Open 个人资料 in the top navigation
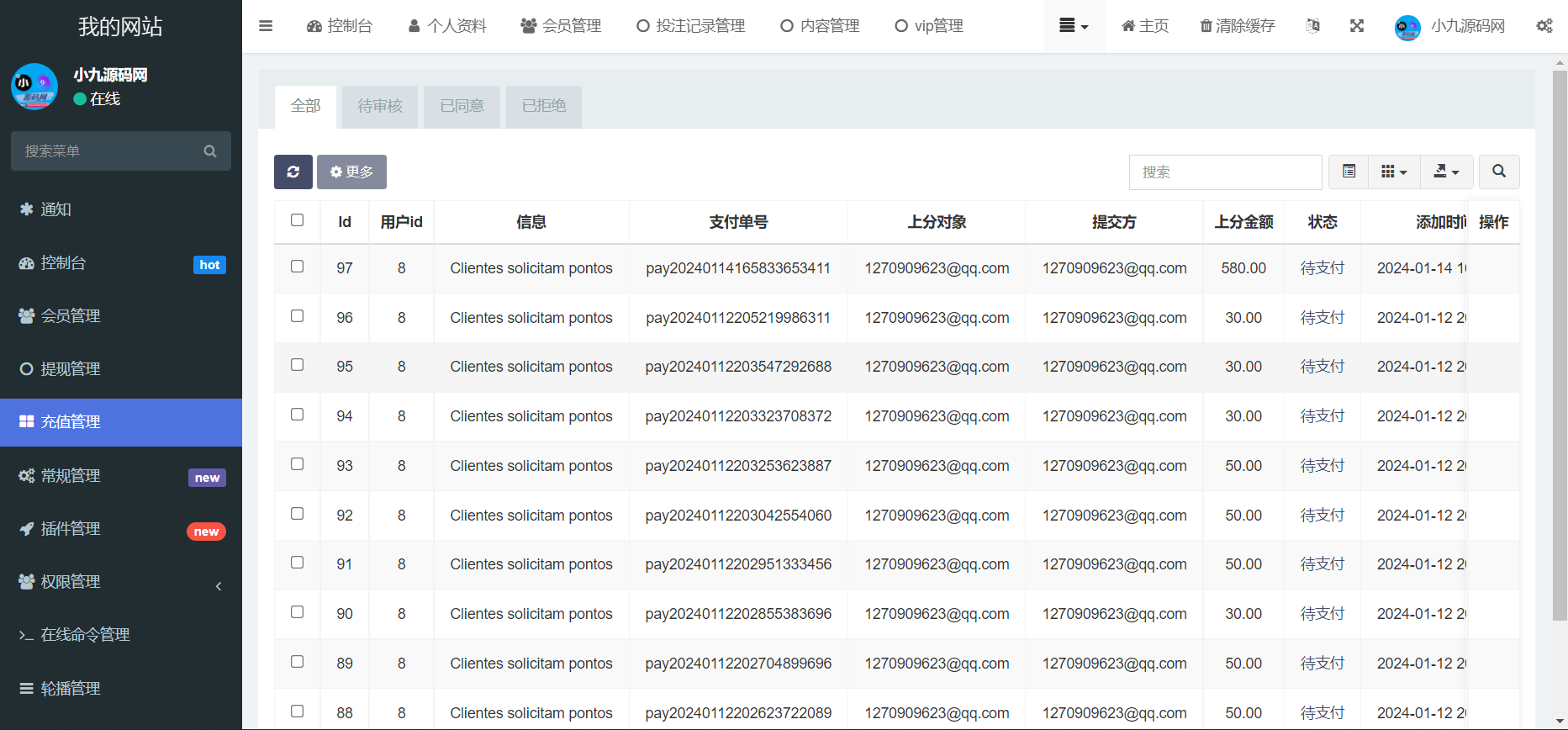The width and height of the screenshot is (1568, 730). click(x=447, y=26)
